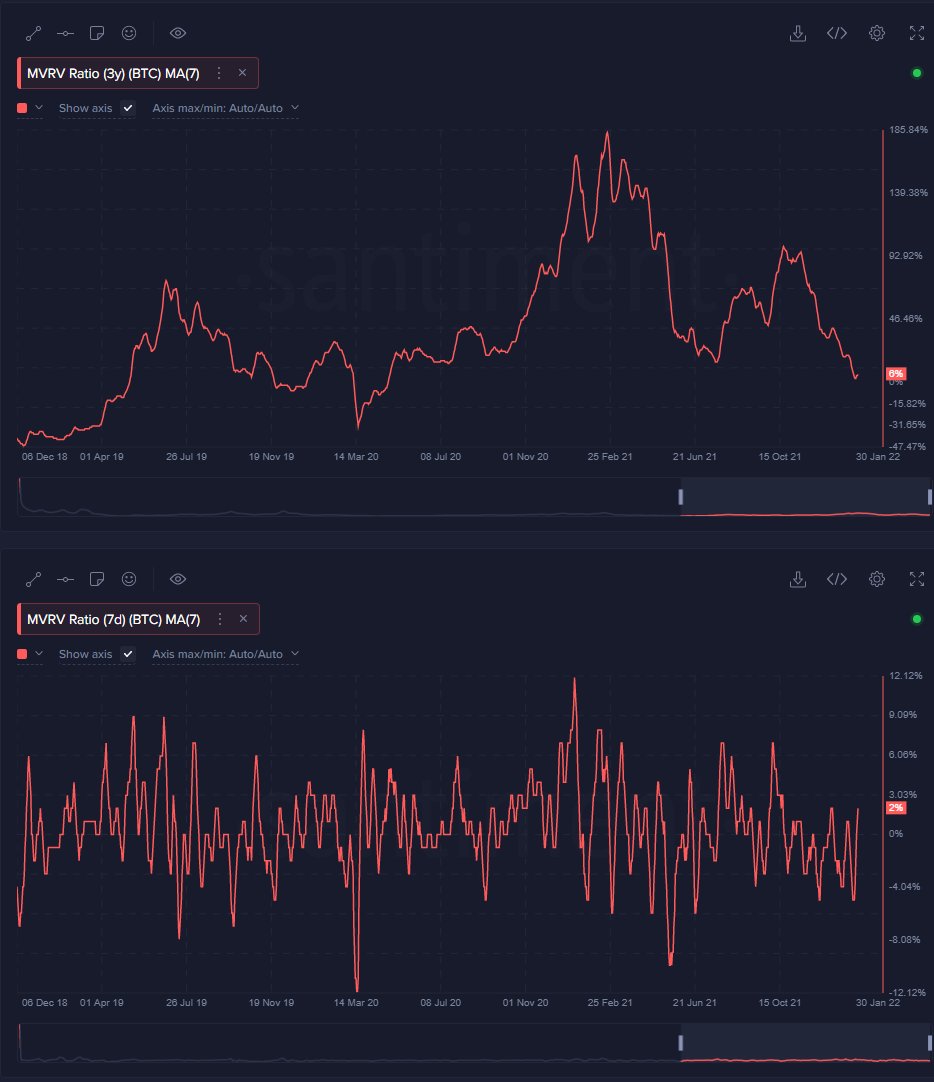
Task: Download the 3y MVRV chart
Action: click(x=798, y=33)
